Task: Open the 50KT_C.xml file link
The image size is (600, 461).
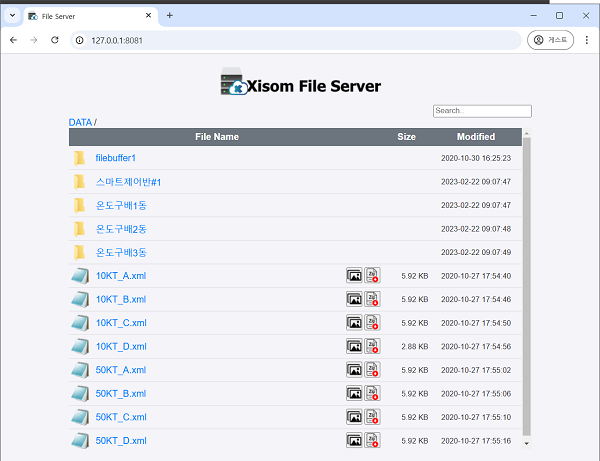Action: (121, 417)
